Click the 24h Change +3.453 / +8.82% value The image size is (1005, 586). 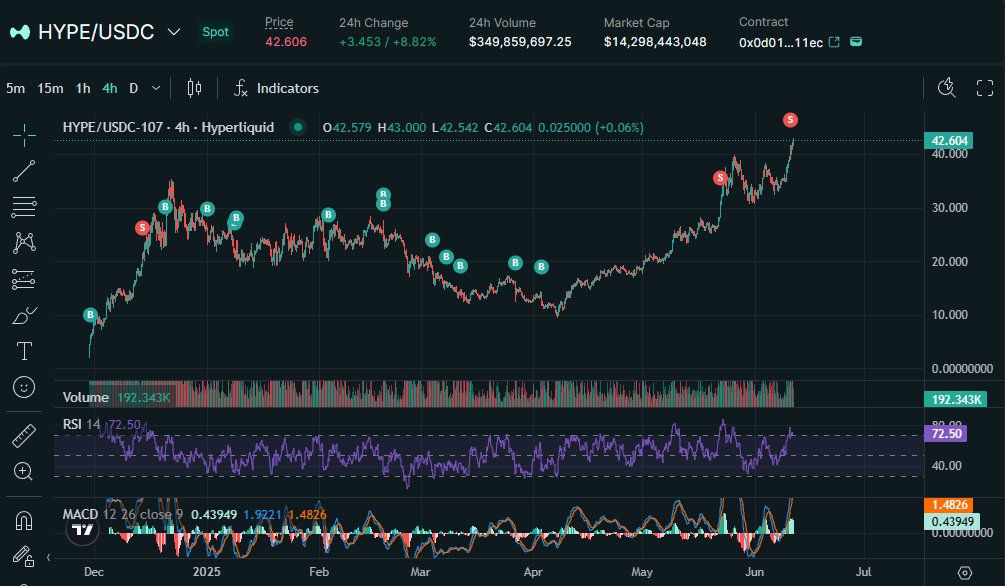tap(388, 42)
